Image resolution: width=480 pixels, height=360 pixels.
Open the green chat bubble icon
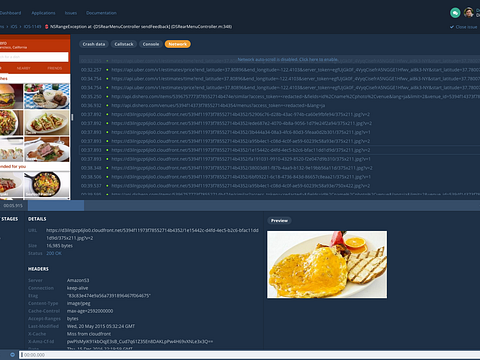tap(455, 13)
